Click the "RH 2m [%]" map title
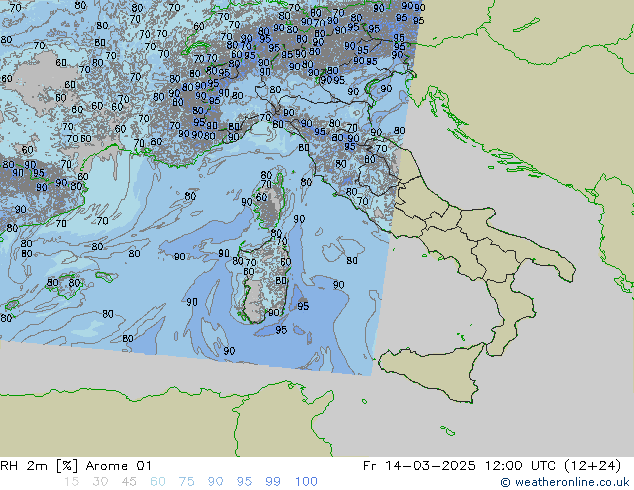634x490 pixels. 39,466
